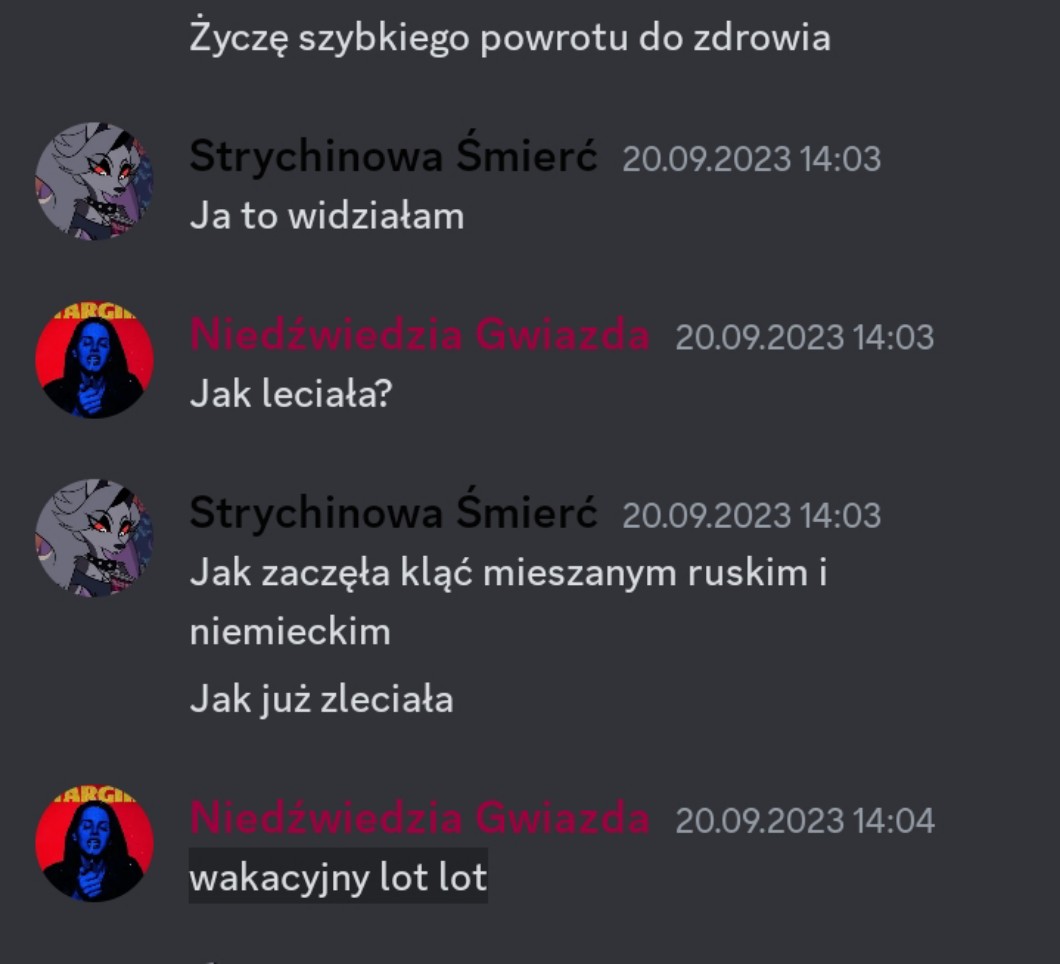The image size is (1060, 964).
Task: Select username Niedźwiedzia Gwiazda above 'Jak leciała?'
Action: point(419,335)
